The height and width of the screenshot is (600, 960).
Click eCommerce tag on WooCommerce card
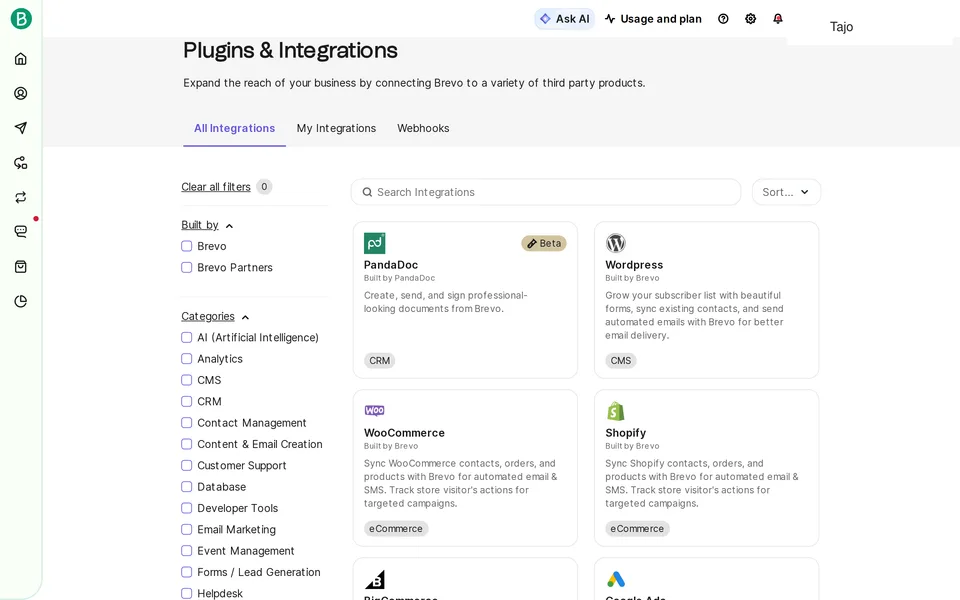tap(396, 528)
